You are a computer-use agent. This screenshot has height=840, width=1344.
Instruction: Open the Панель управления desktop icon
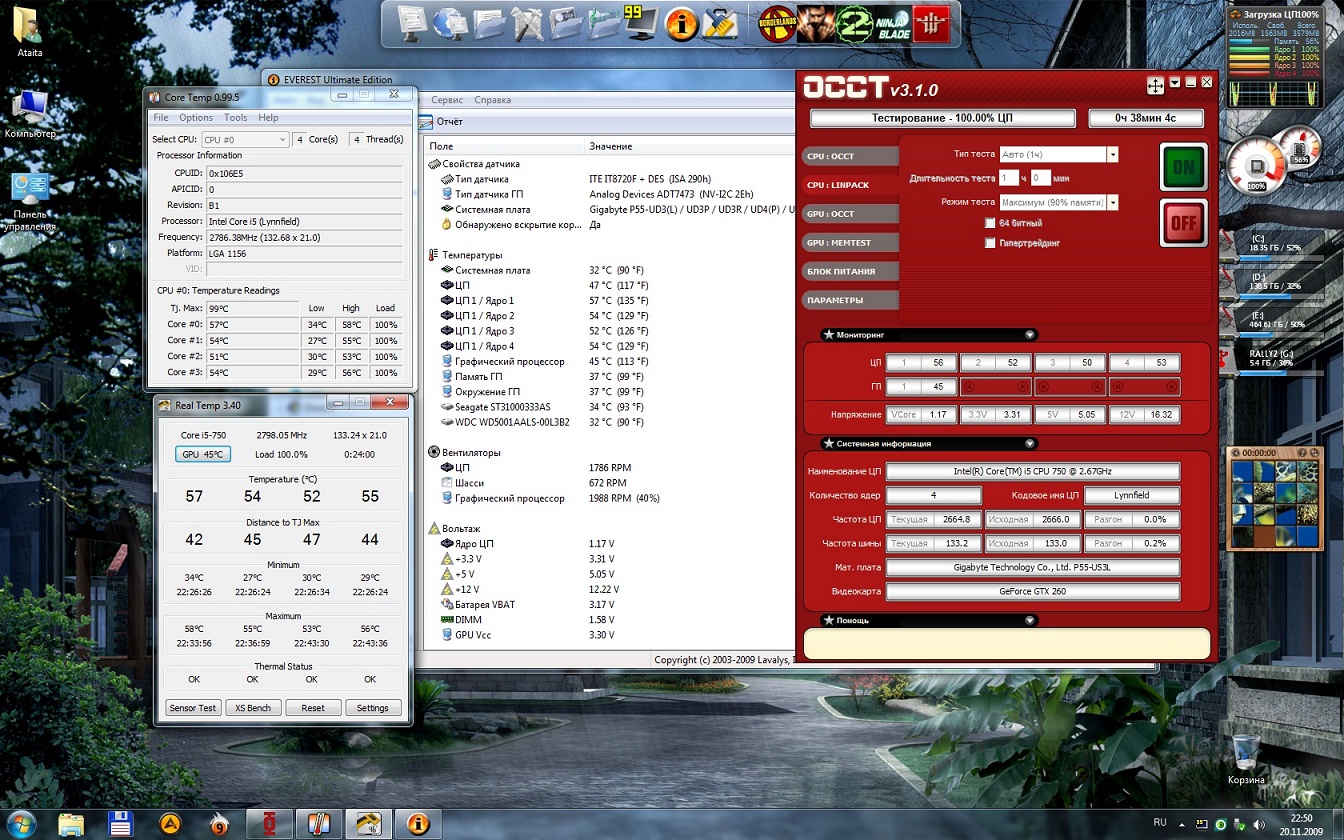[30, 201]
